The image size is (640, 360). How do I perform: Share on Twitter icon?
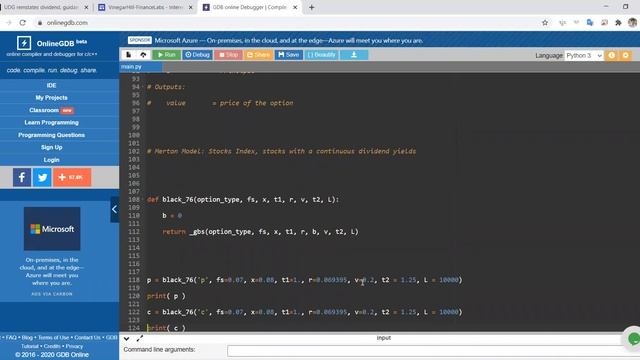coord(42,177)
